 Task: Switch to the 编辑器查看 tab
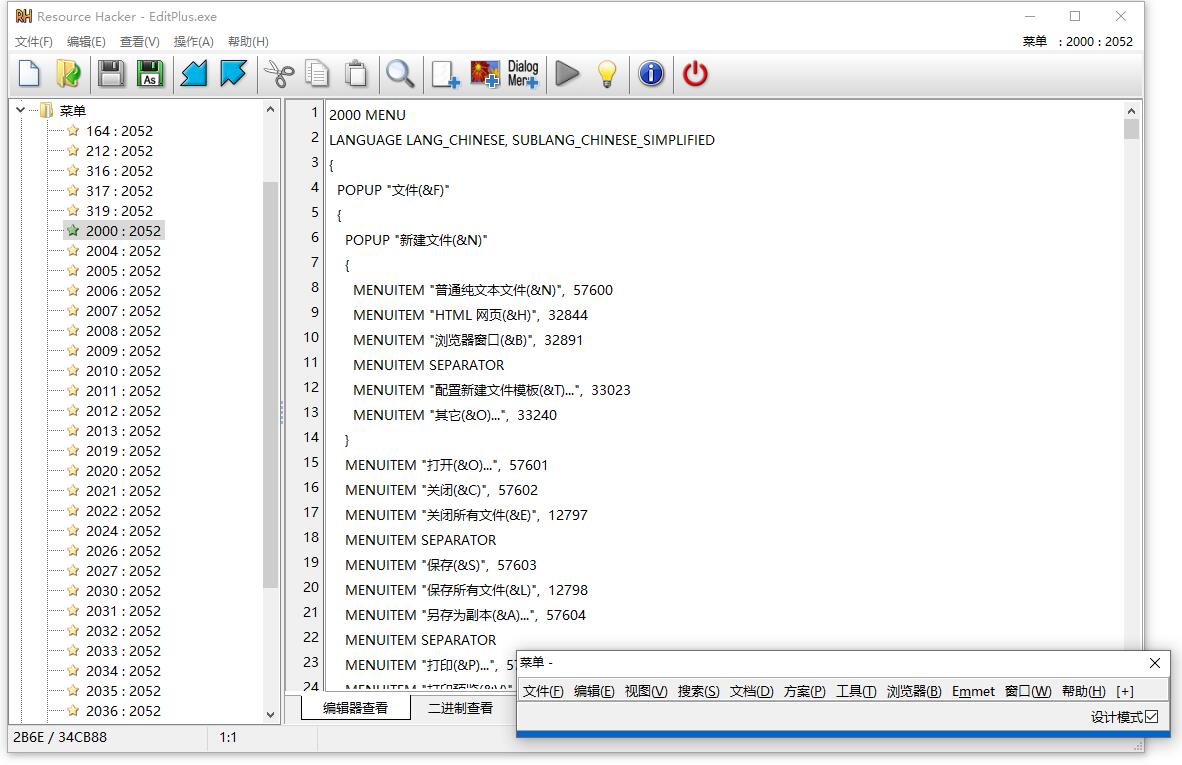coord(355,708)
